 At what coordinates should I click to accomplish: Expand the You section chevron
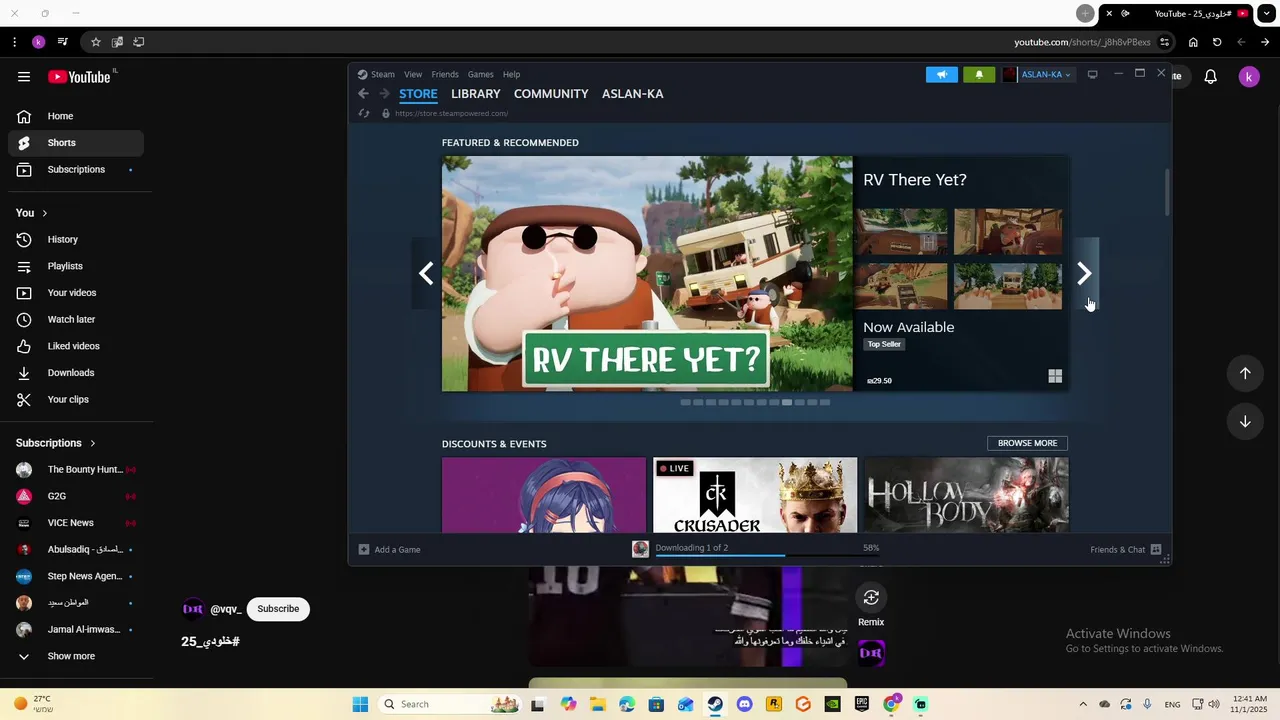coord(44,213)
